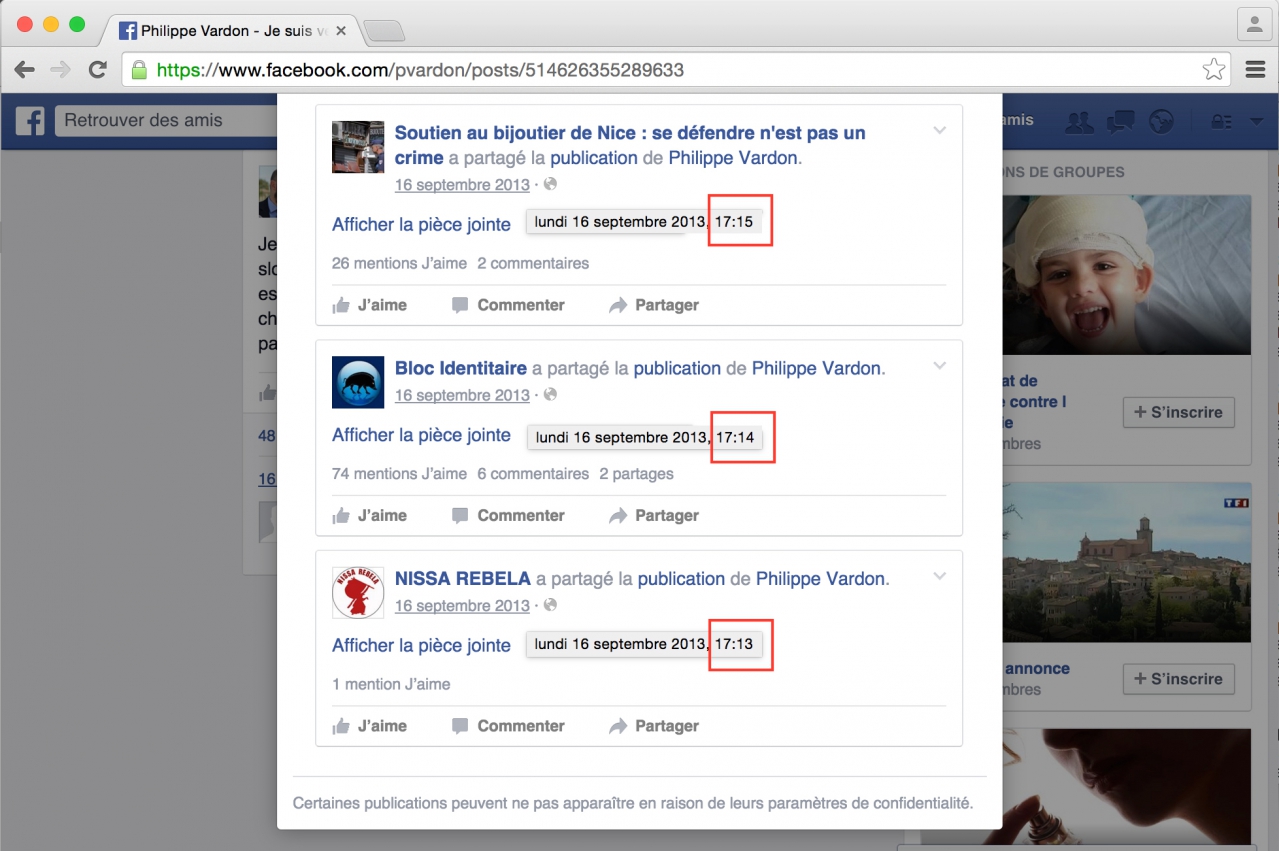The image size is (1279, 851).
Task: Open the Chrome hamburger menu
Action: (x=1256, y=69)
